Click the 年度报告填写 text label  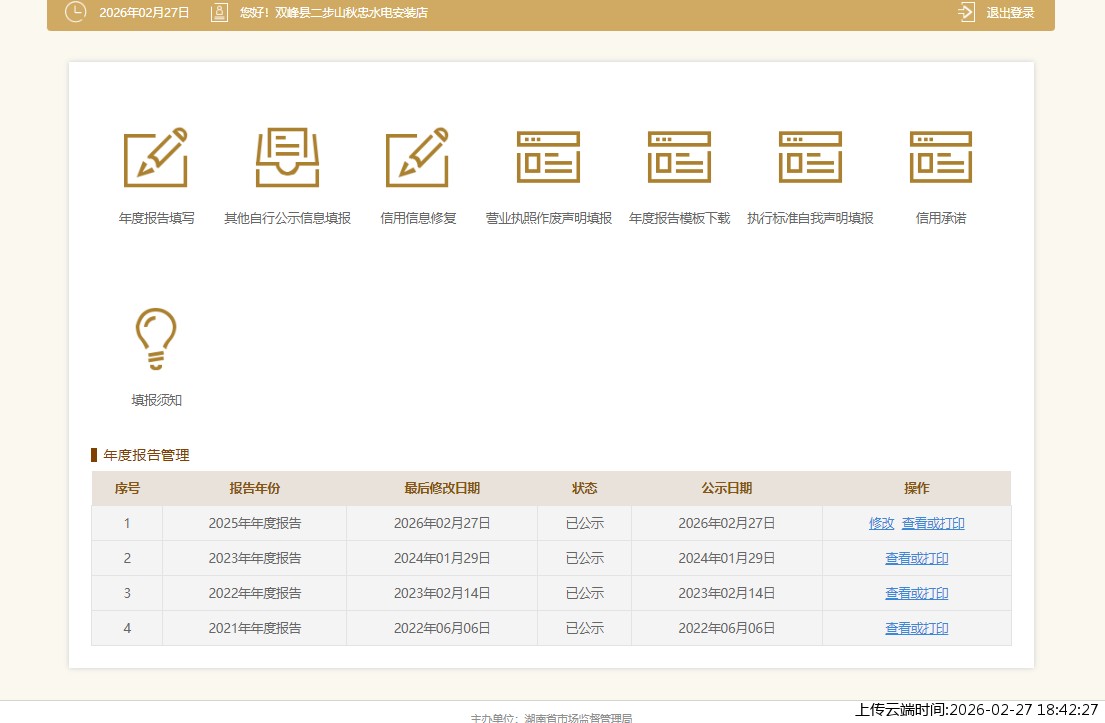[x=156, y=218]
